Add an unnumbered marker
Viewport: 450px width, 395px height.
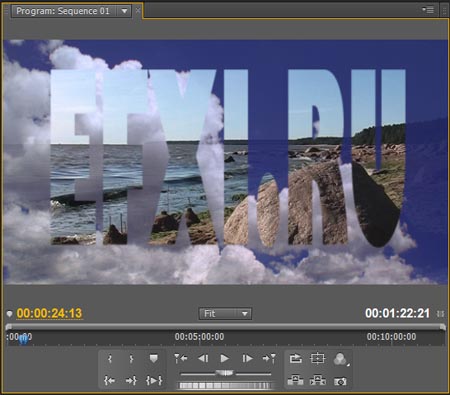[x=153, y=359]
